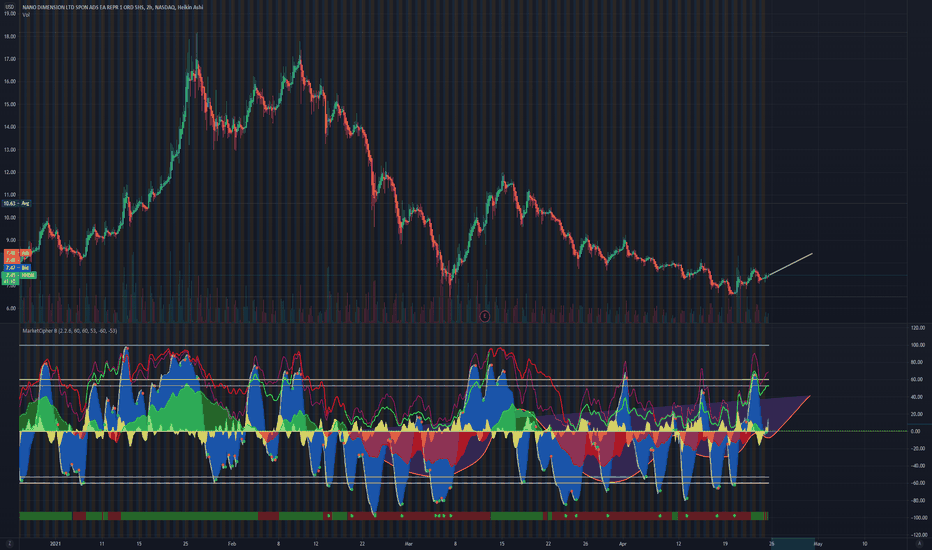
Task: Click the blue Bid price label
Action: point(17,268)
